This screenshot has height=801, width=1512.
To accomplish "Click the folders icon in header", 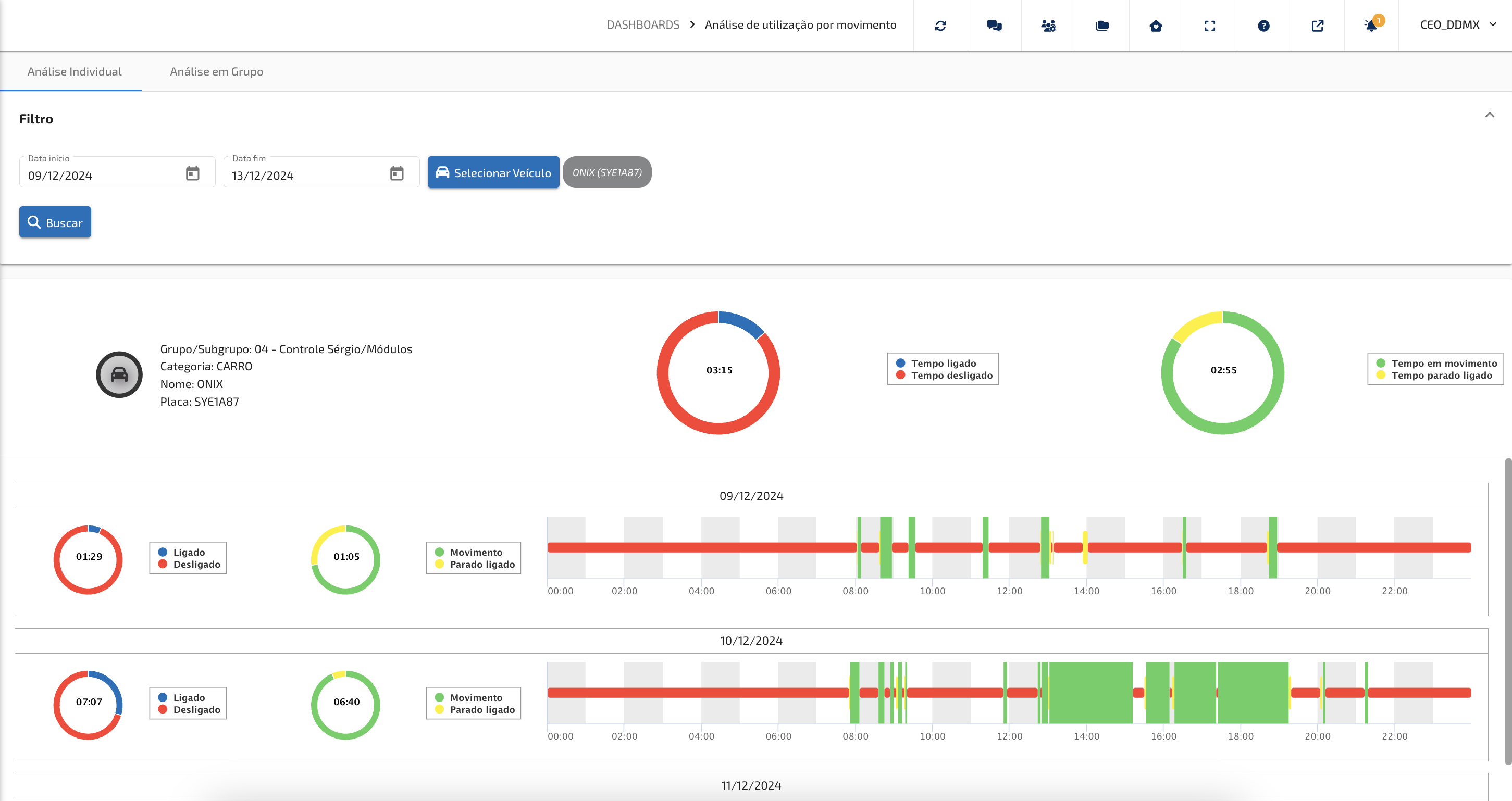I will click(1102, 25).
